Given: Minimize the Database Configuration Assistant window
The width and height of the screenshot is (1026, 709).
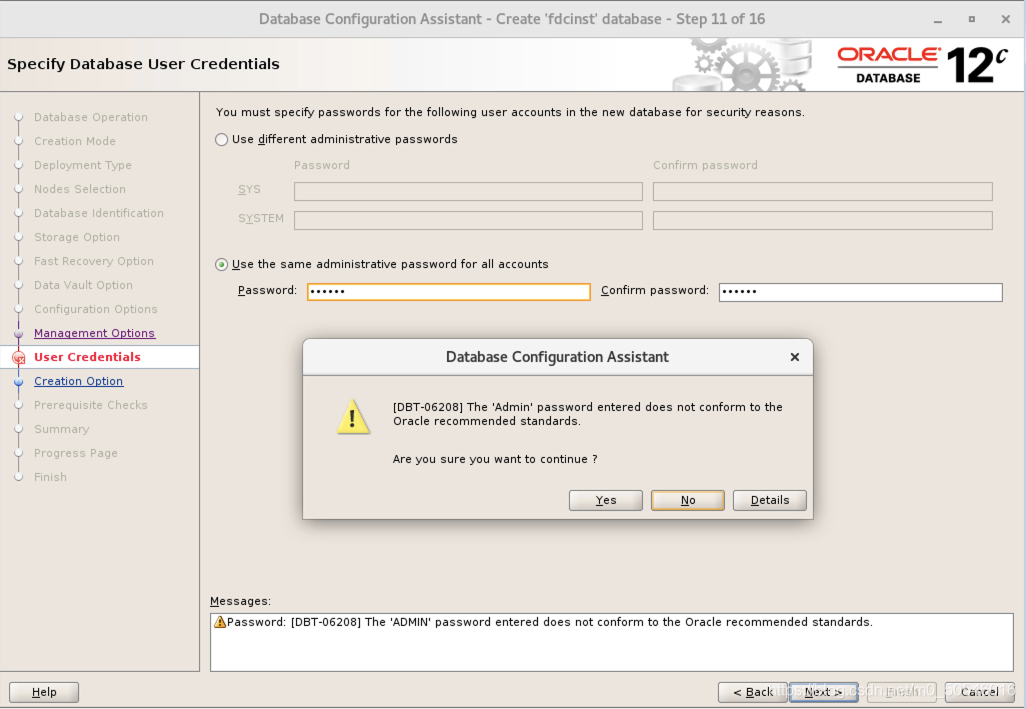Looking at the screenshot, I should [x=938, y=20].
